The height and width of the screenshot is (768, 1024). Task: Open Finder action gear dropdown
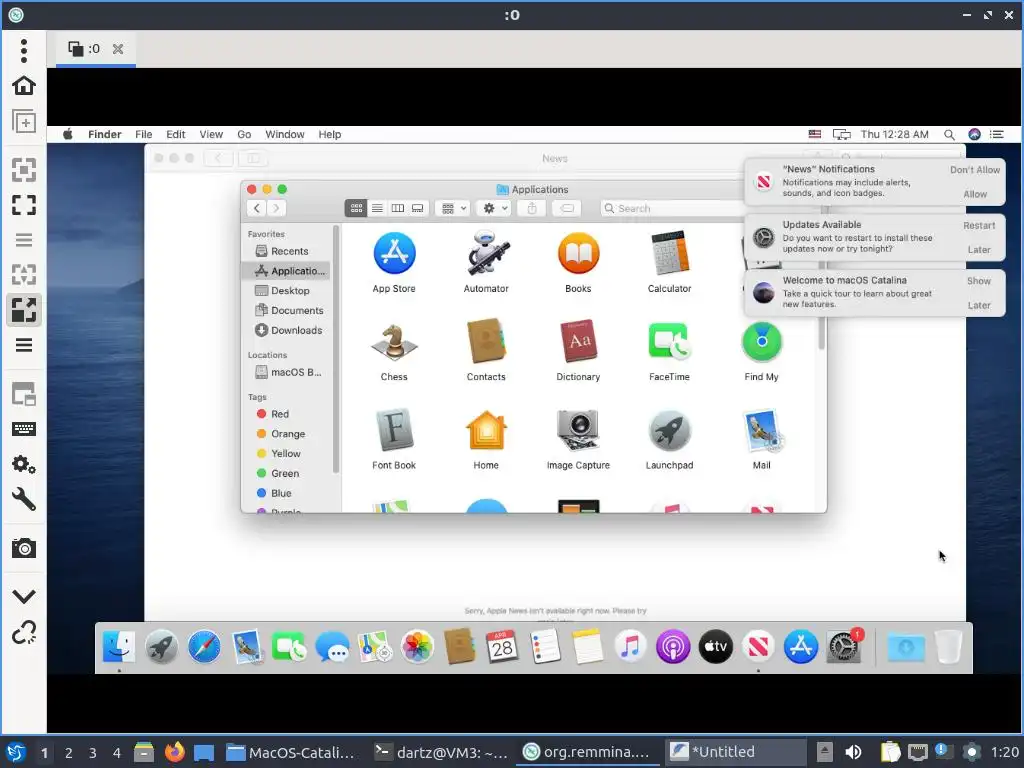click(494, 208)
